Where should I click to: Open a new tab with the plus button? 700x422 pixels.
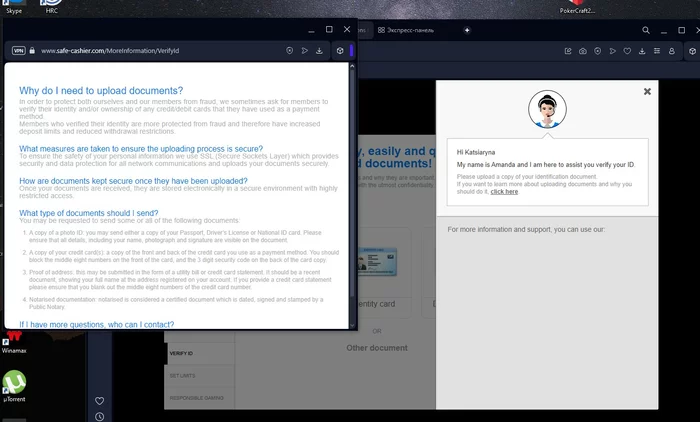tap(467, 30)
